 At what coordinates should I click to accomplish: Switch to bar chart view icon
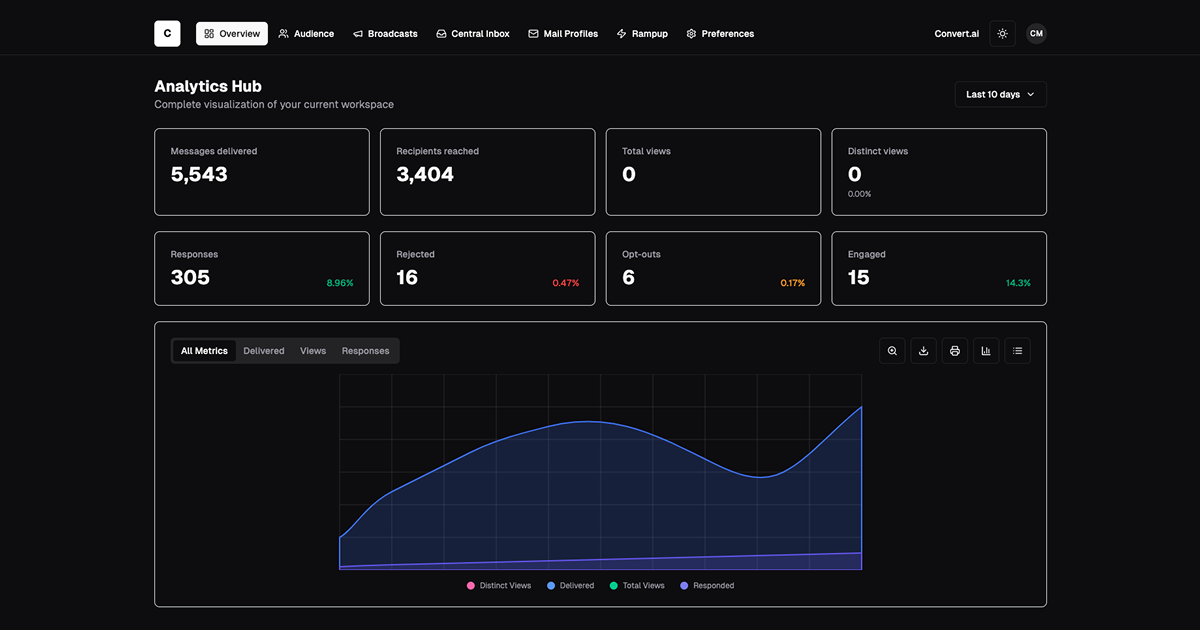(986, 351)
